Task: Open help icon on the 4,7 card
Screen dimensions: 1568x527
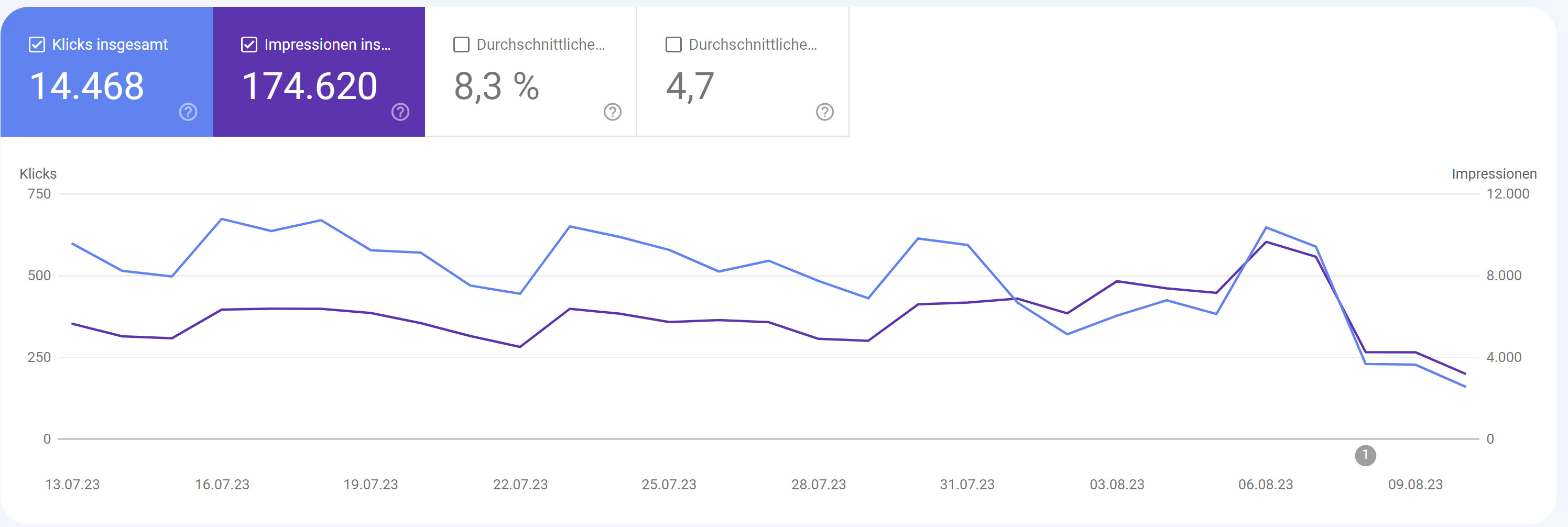Action: (x=824, y=113)
